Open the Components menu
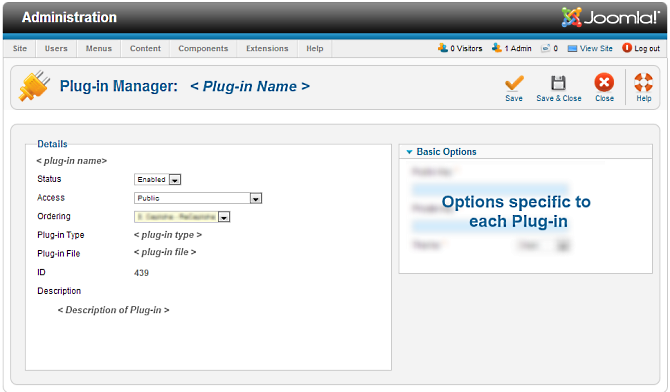Screen dimensions: 670x392 pos(203,48)
